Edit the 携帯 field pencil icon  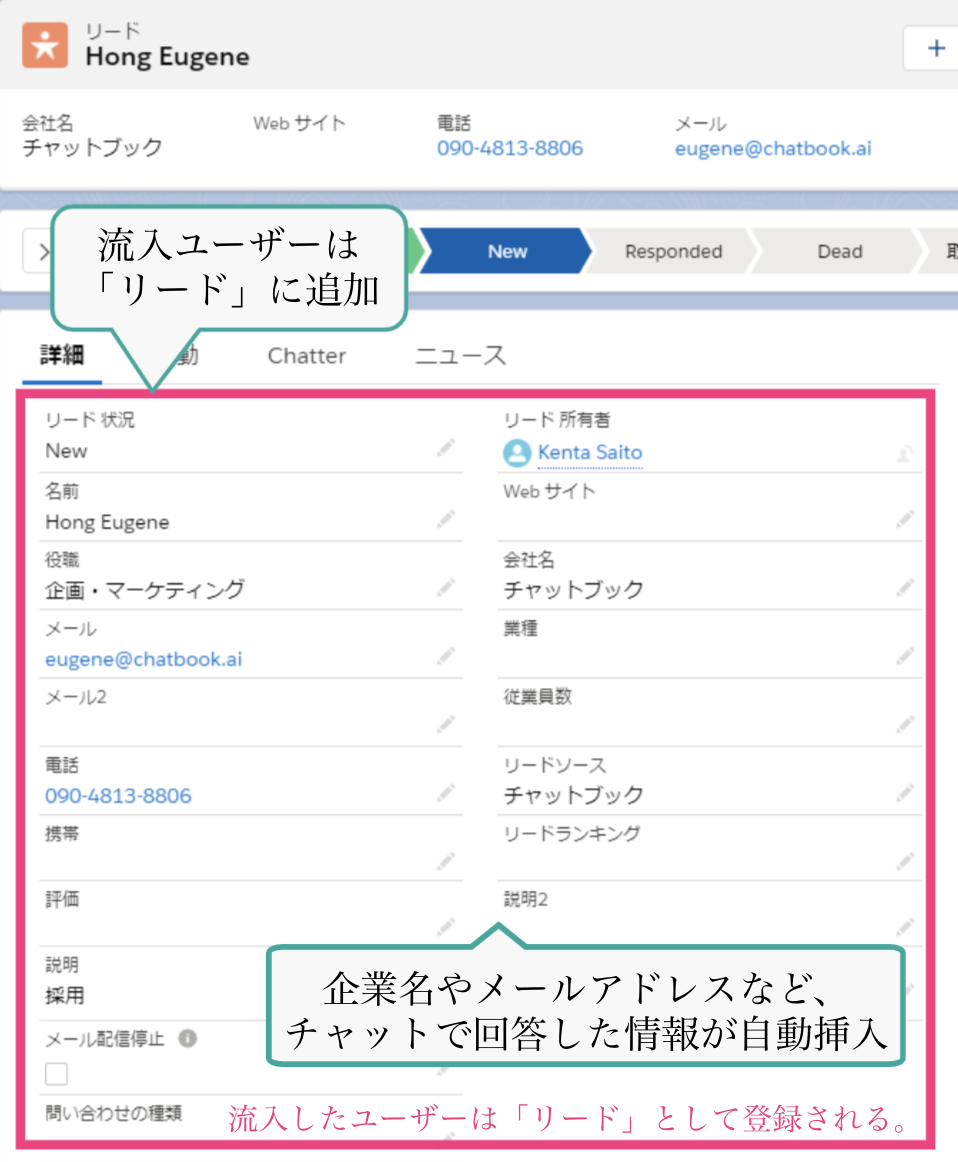[445, 860]
